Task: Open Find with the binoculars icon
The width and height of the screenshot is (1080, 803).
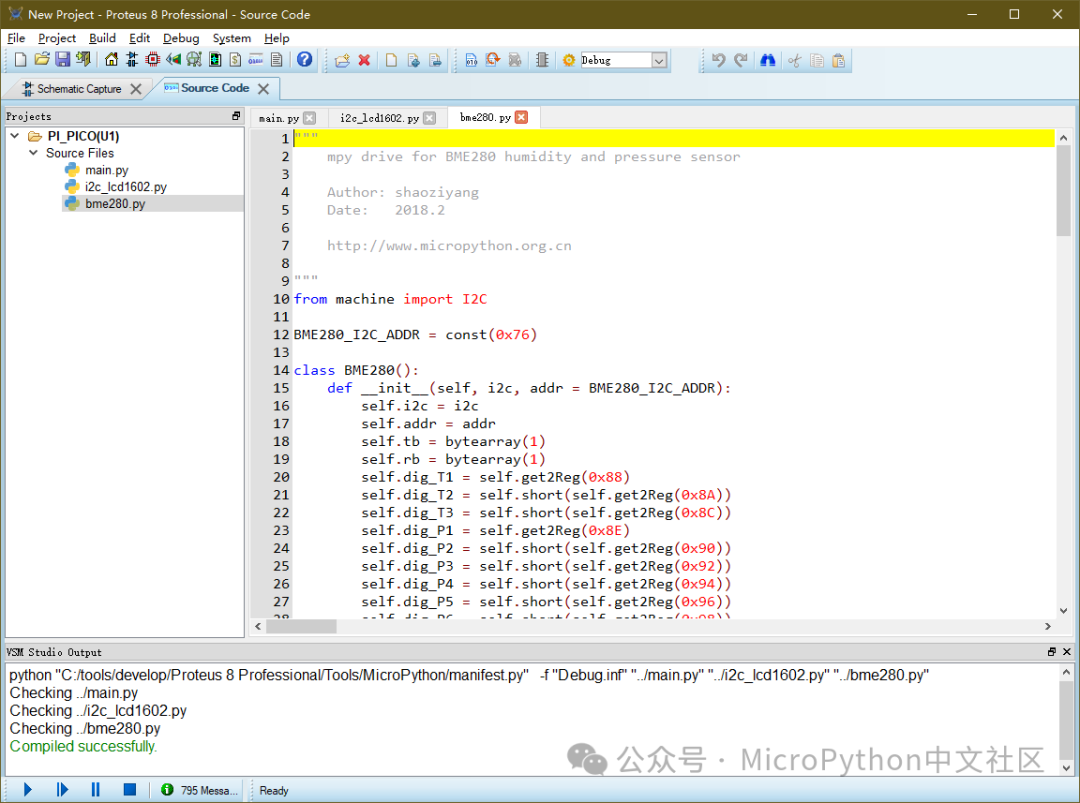Action: 767,61
